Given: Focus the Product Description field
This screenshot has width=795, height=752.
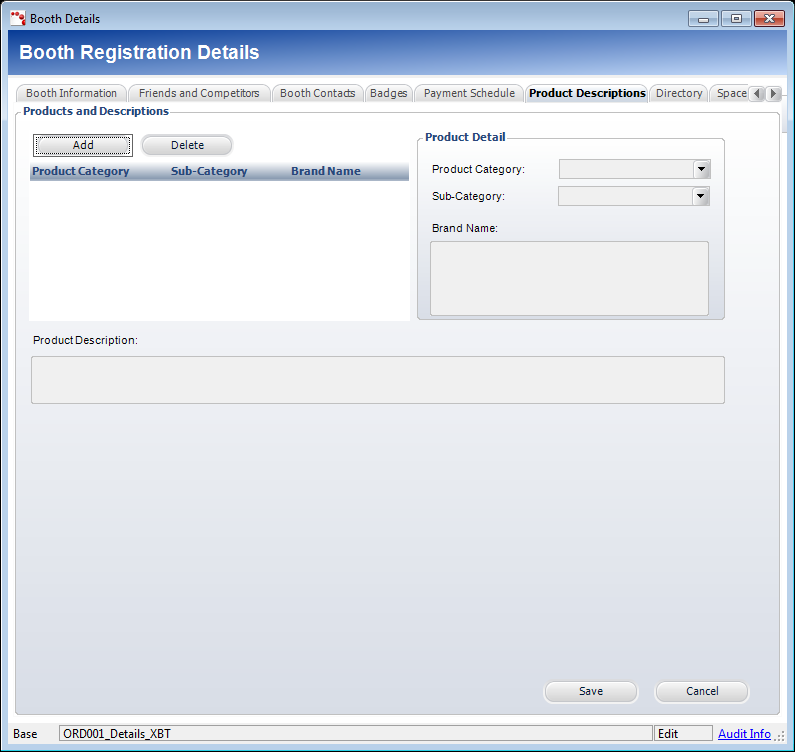Looking at the screenshot, I should [x=377, y=380].
